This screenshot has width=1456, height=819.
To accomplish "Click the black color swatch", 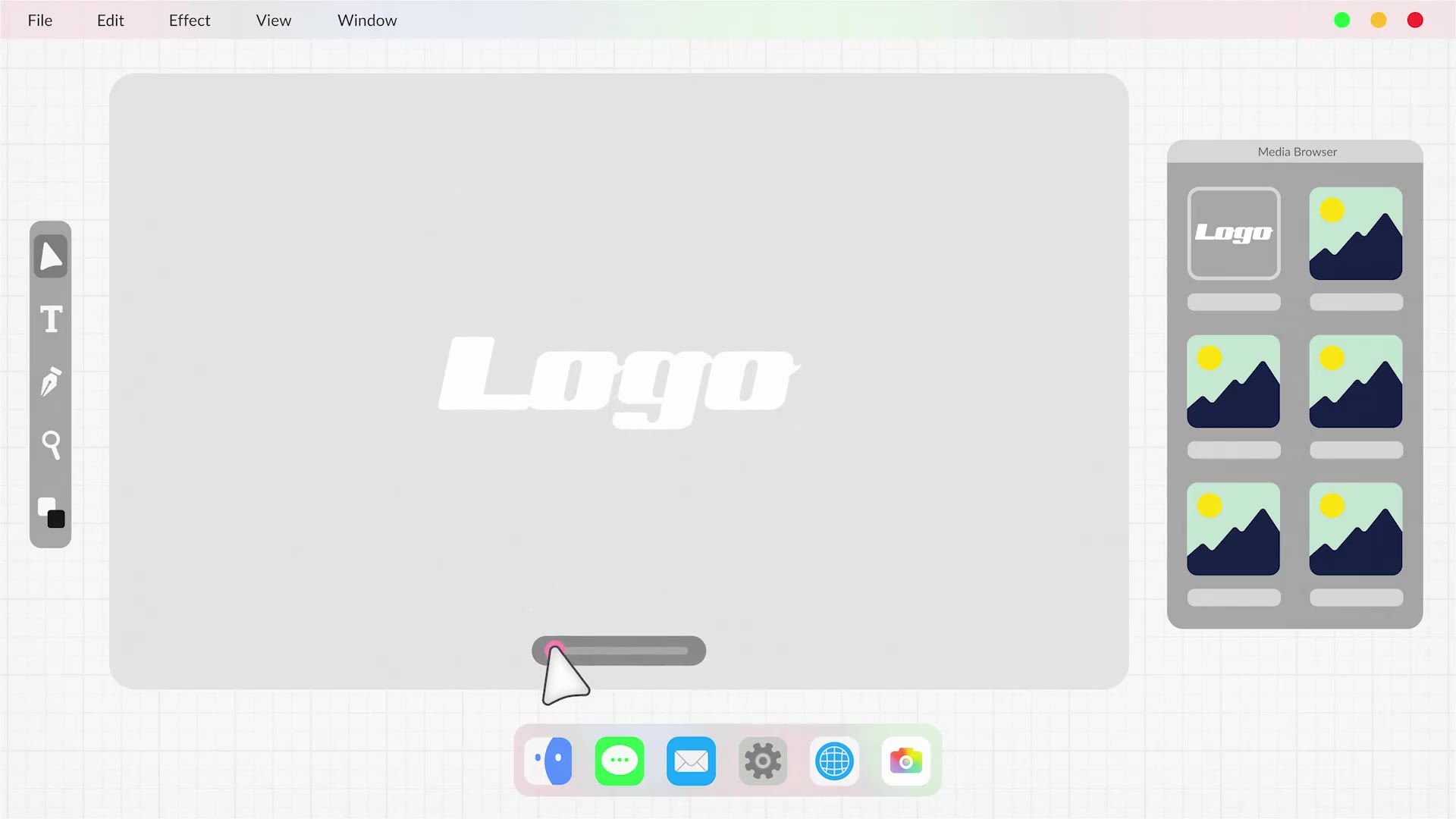I will point(56,519).
